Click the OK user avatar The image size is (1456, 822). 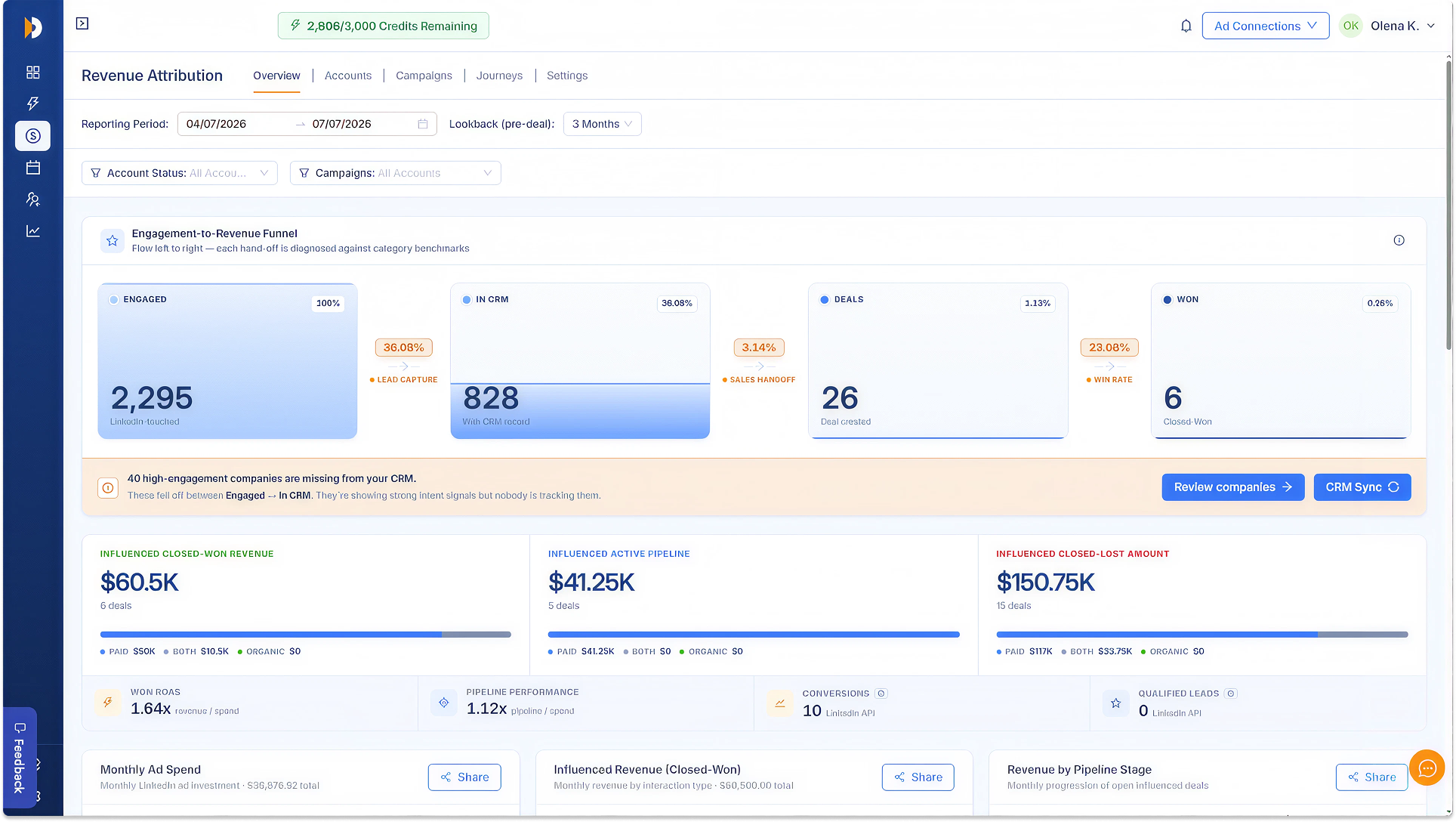1350,26
